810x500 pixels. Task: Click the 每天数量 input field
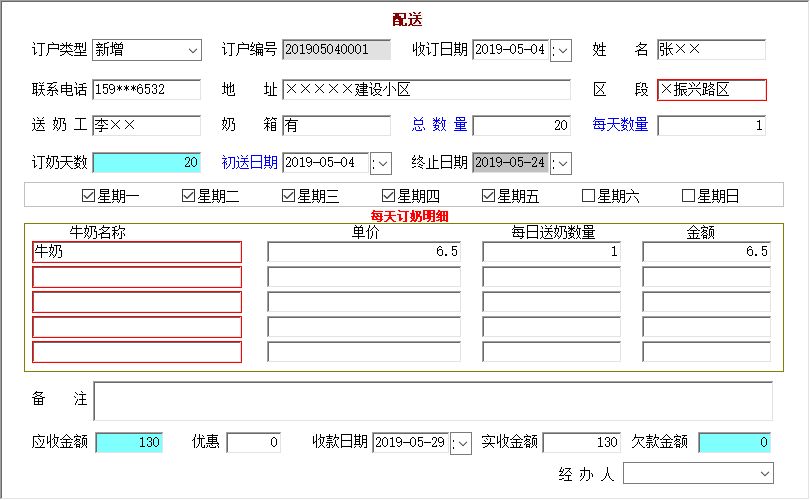tap(711, 125)
